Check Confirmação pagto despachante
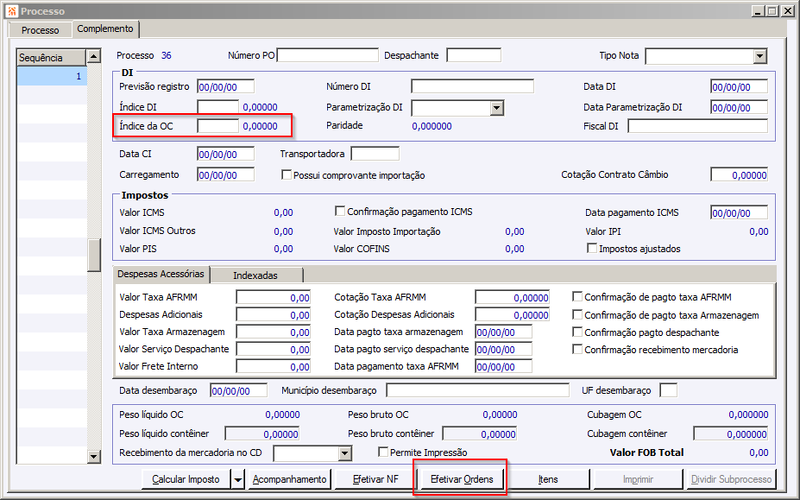 tap(578, 332)
